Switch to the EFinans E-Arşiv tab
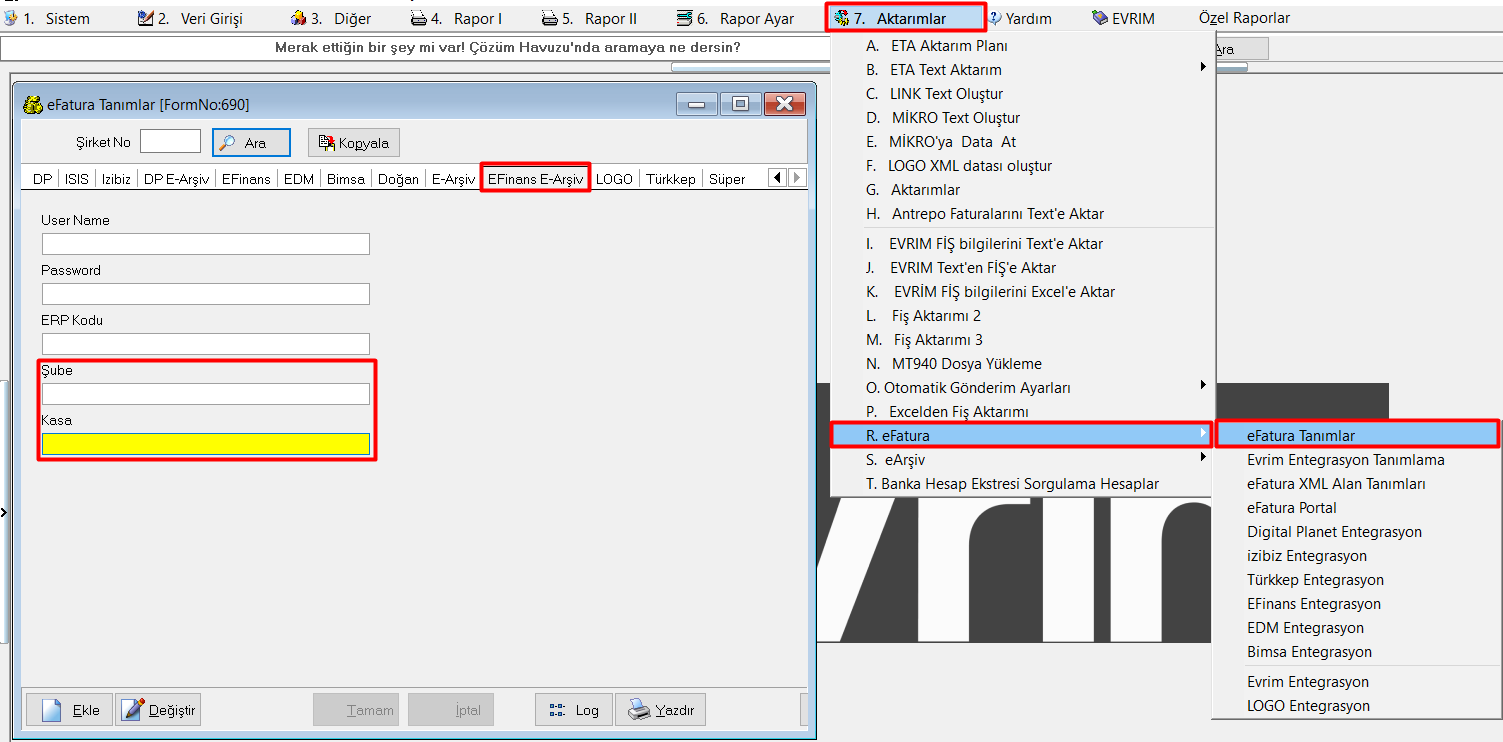The image size is (1503, 742). click(535, 179)
